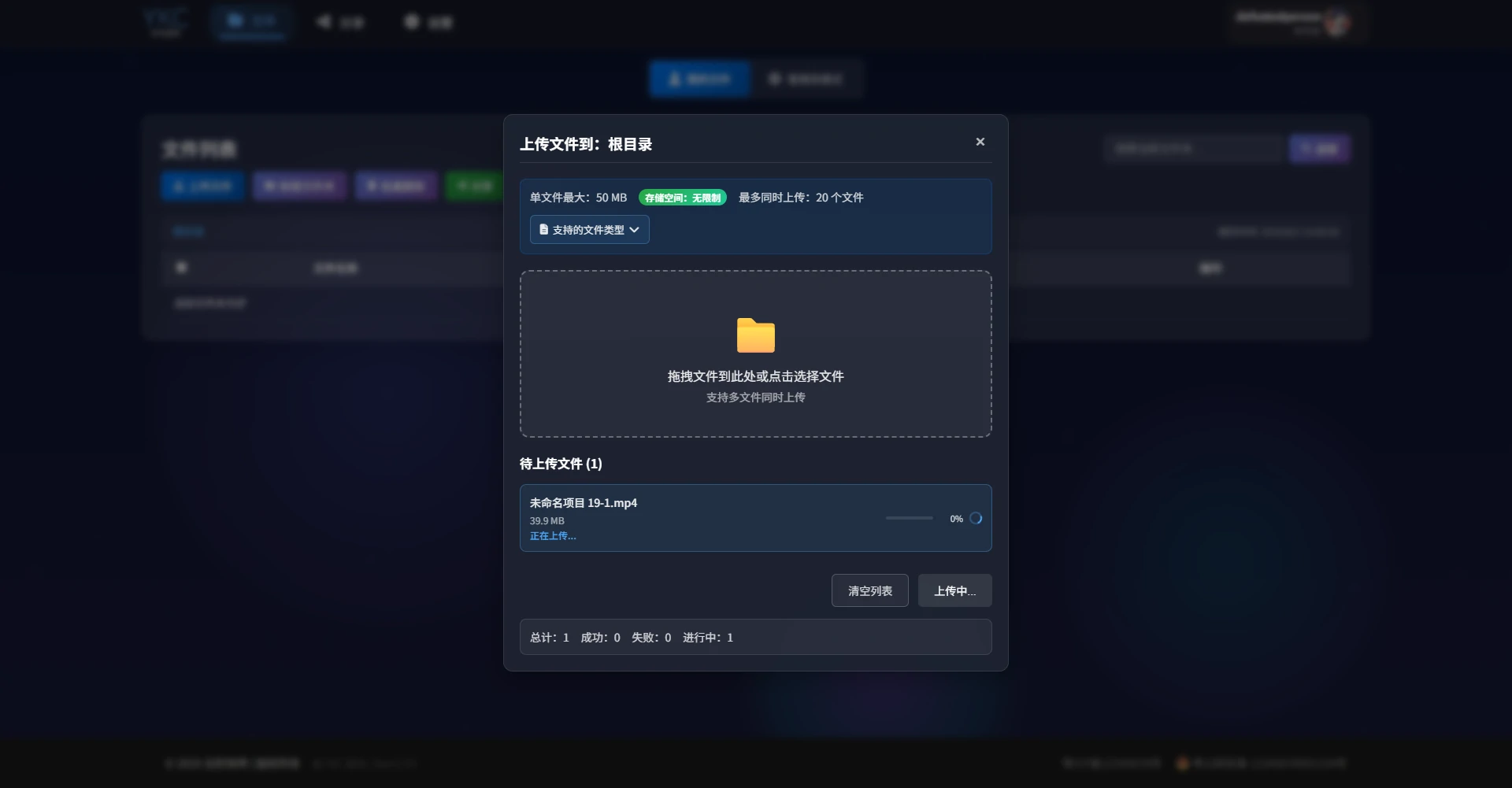The height and width of the screenshot is (788, 1512).
Task: Click the 清空列表 button
Action: [869, 590]
